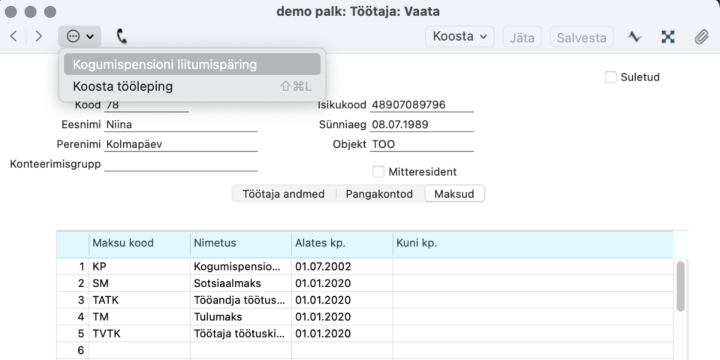The image size is (720, 360).
Task: Click the Isikukood field 48907089796
Action: [422, 105]
